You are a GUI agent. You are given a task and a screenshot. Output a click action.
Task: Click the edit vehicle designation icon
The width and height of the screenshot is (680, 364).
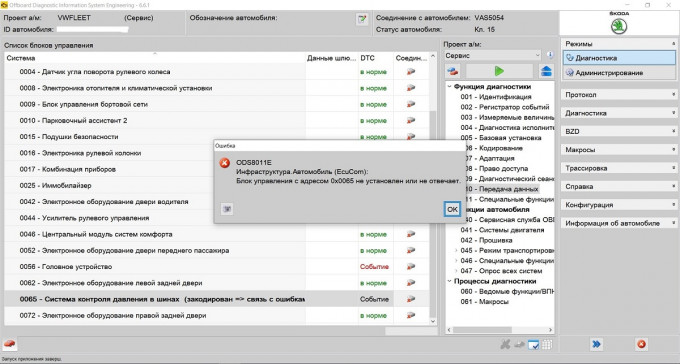point(362,19)
